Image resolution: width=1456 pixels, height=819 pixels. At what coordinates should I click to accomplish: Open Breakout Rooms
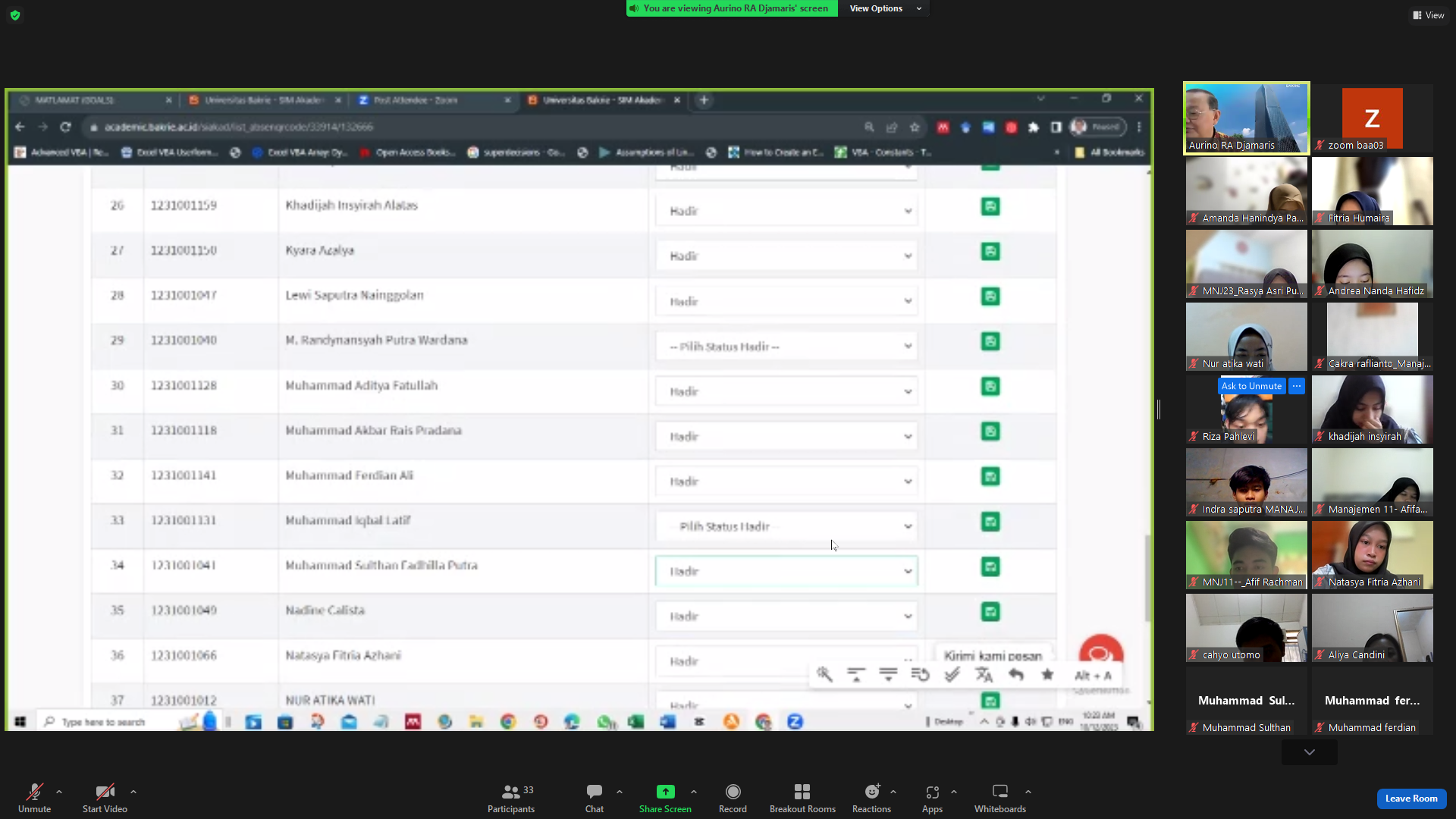802,798
